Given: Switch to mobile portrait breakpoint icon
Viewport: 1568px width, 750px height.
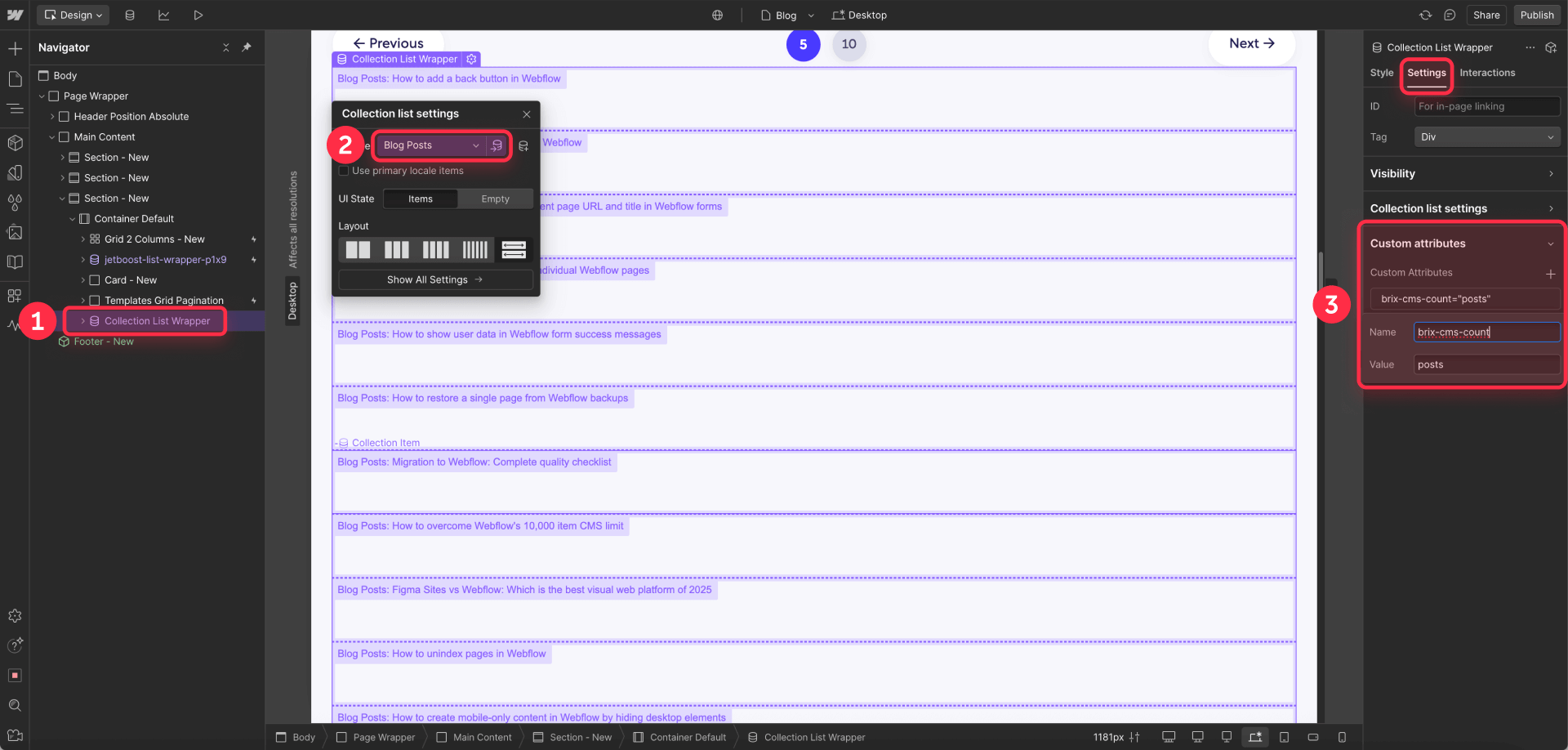Looking at the screenshot, I should [x=1342, y=737].
